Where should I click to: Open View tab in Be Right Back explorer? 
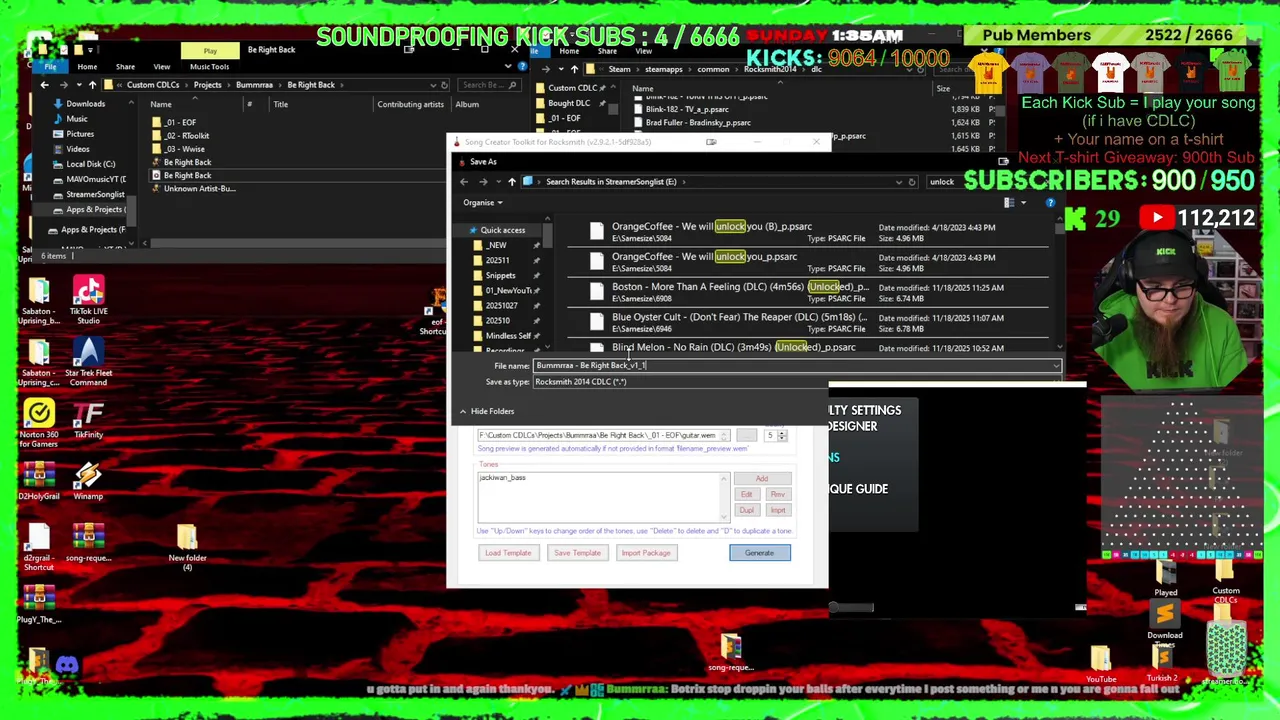click(161, 67)
